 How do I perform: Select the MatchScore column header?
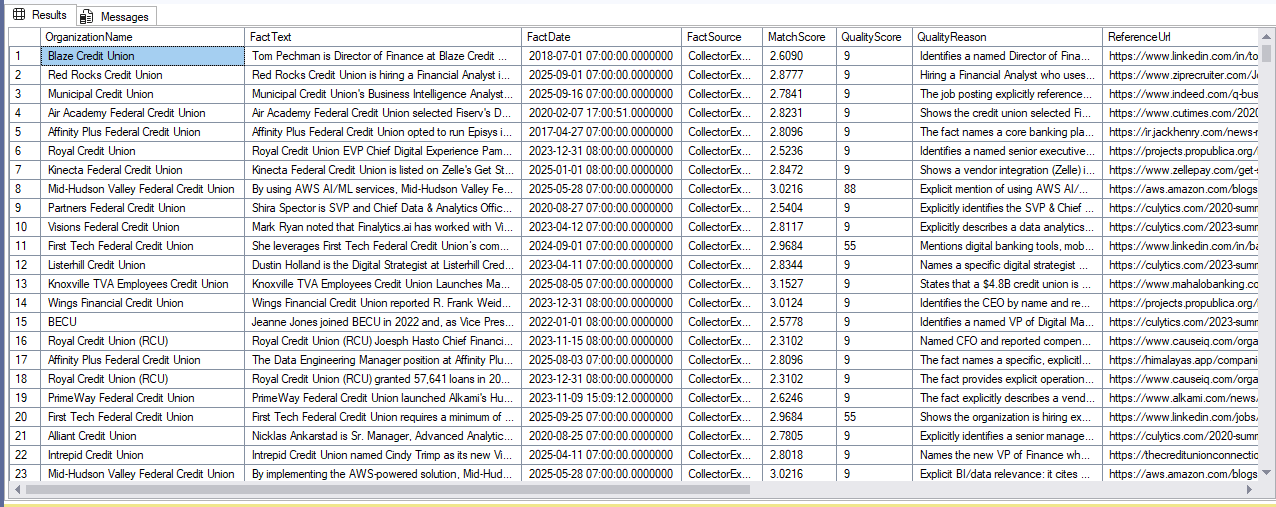[799, 37]
